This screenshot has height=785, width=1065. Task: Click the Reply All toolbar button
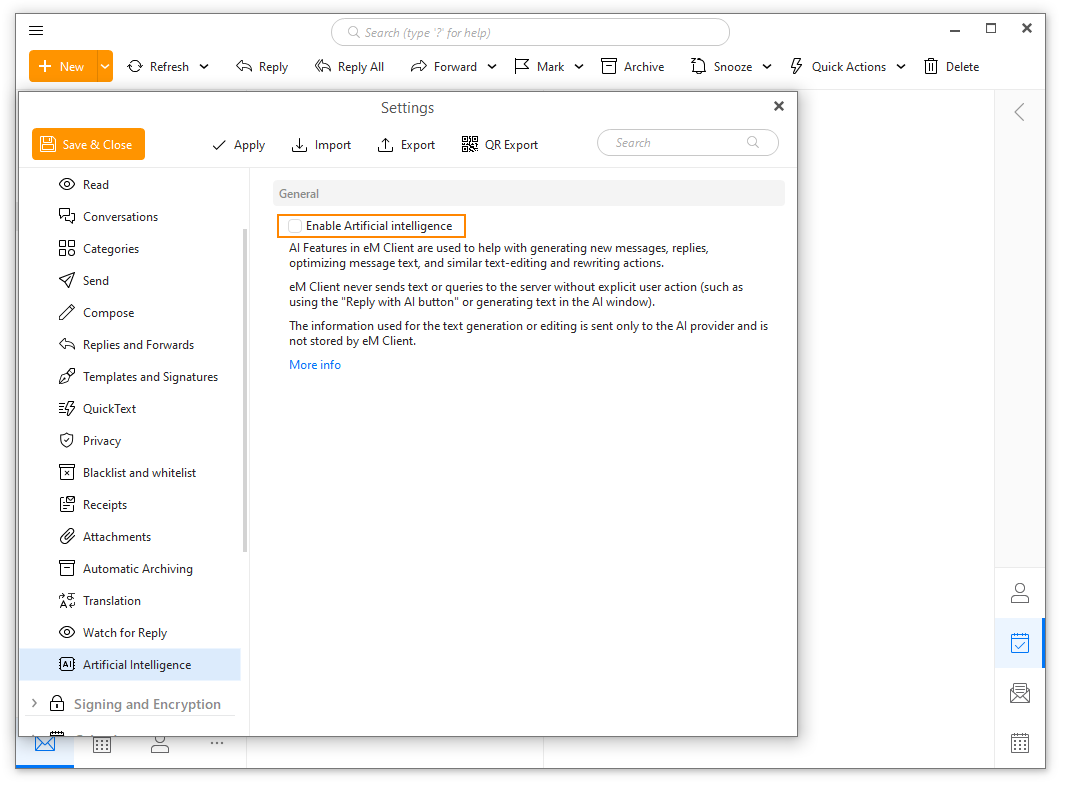[349, 67]
